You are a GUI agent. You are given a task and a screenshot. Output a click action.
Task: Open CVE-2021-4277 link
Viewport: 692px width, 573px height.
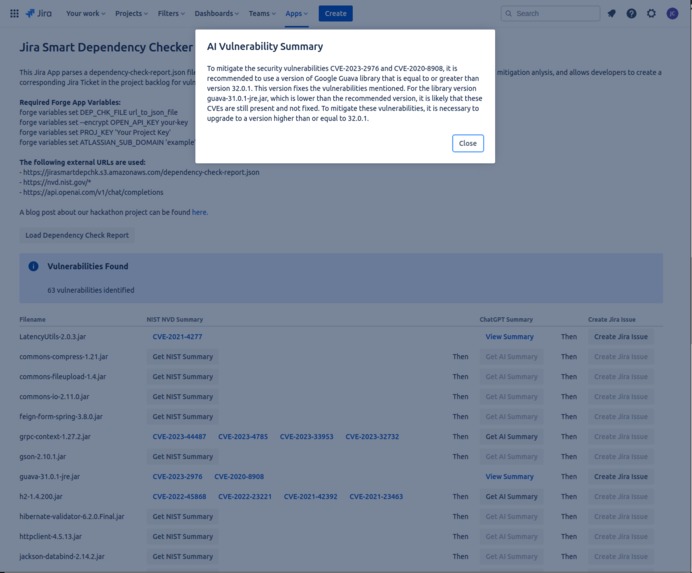[177, 337]
